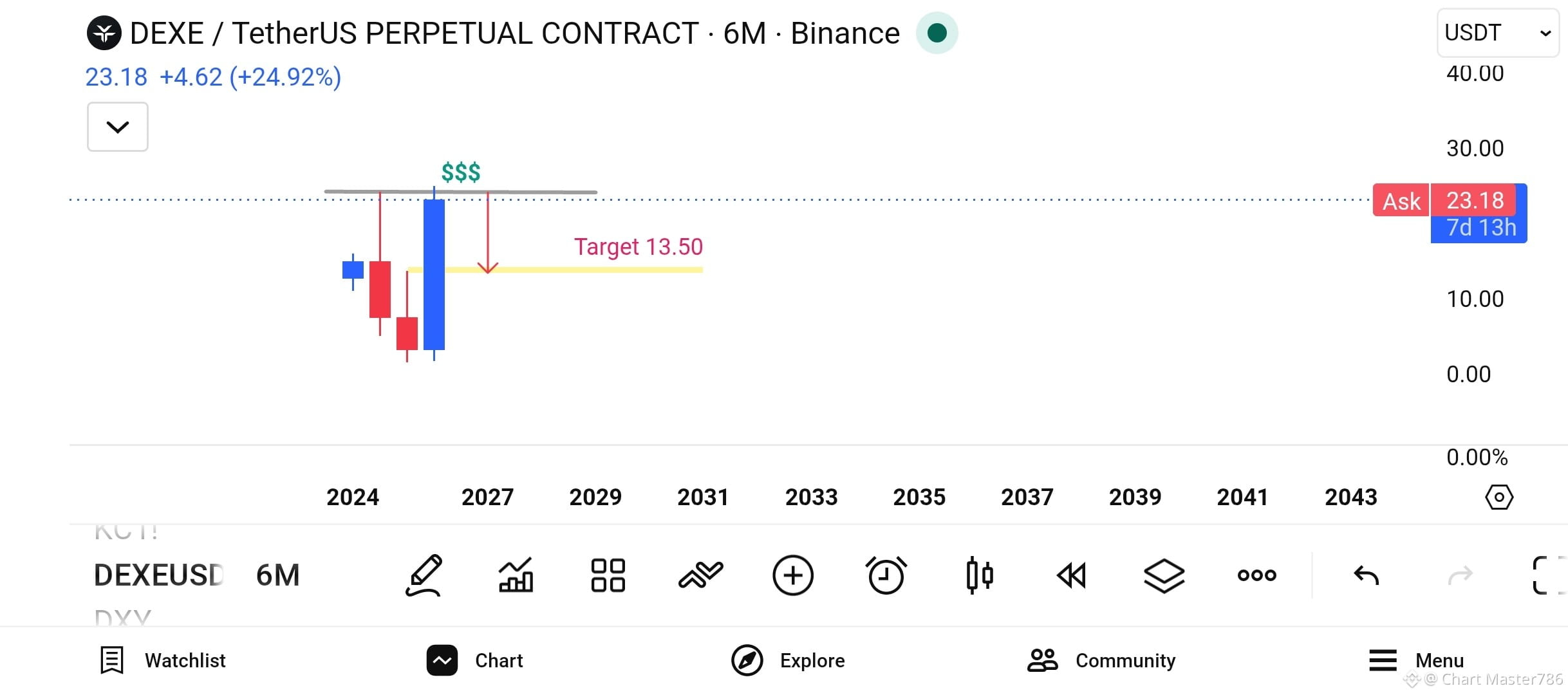Viewport: 1568px width, 695px height.
Task: Select the drawing pencil tool
Action: point(424,575)
